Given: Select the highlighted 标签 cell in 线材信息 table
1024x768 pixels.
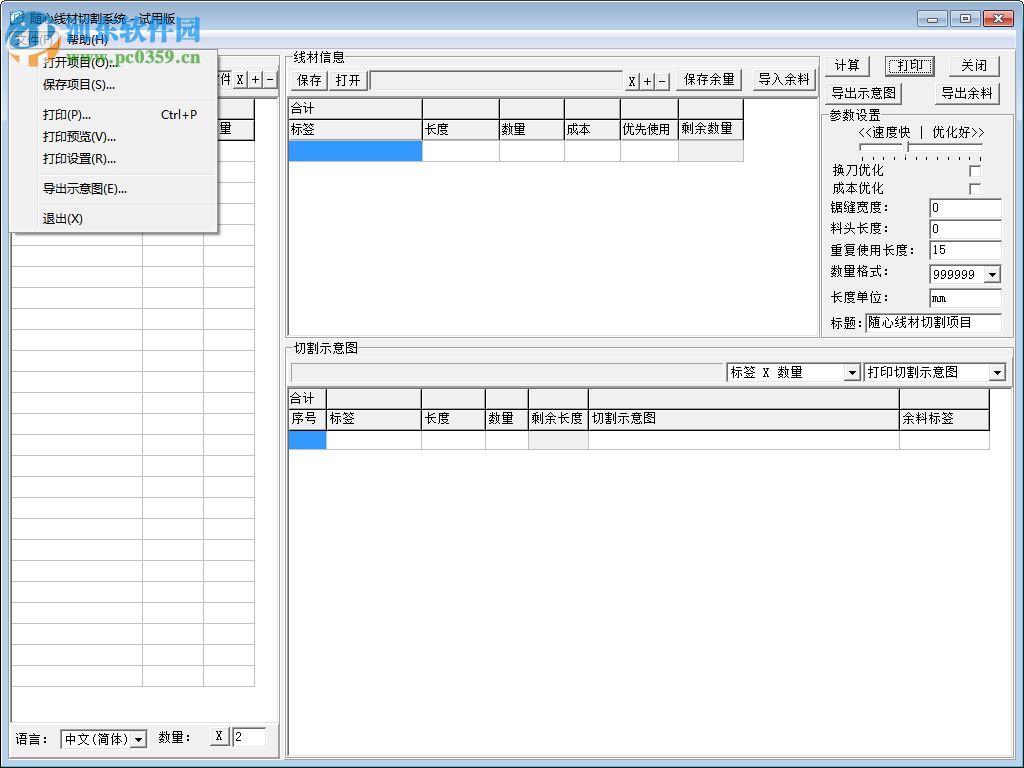Looking at the screenshot, I should [355, 151].
